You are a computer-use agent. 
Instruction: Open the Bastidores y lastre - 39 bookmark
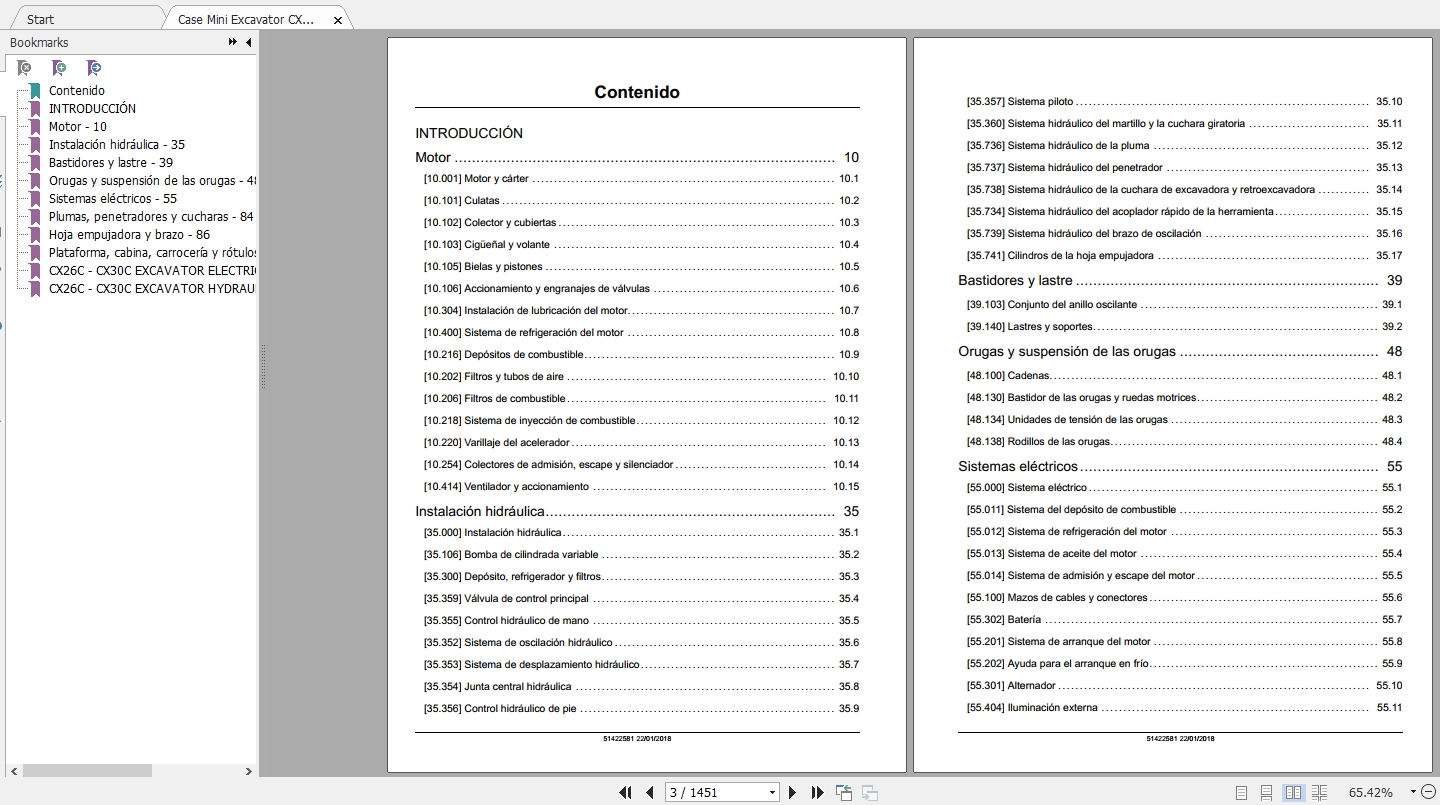pyautogui.click(x=111, y=163)
